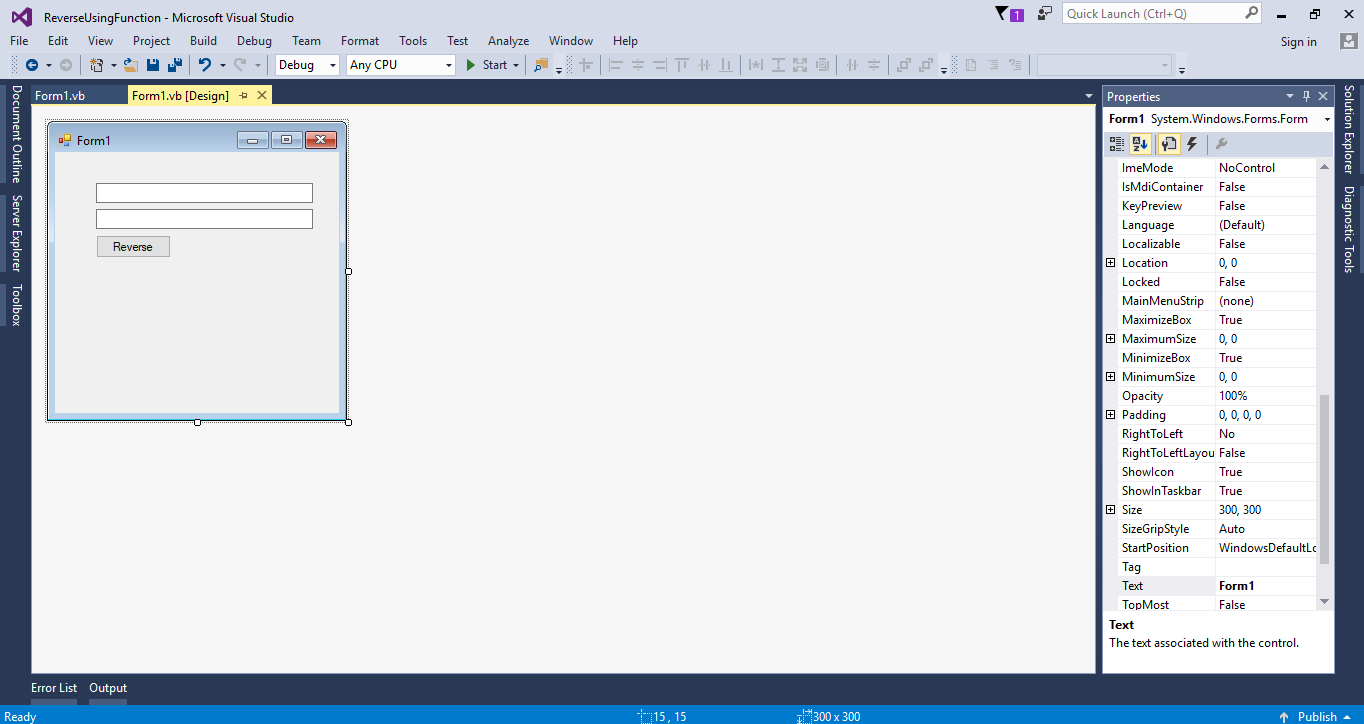The image size is (1364, 724).
Task: Click the Visual Studio logo icon
Action: pyautogui.click(x=21, y=17)
